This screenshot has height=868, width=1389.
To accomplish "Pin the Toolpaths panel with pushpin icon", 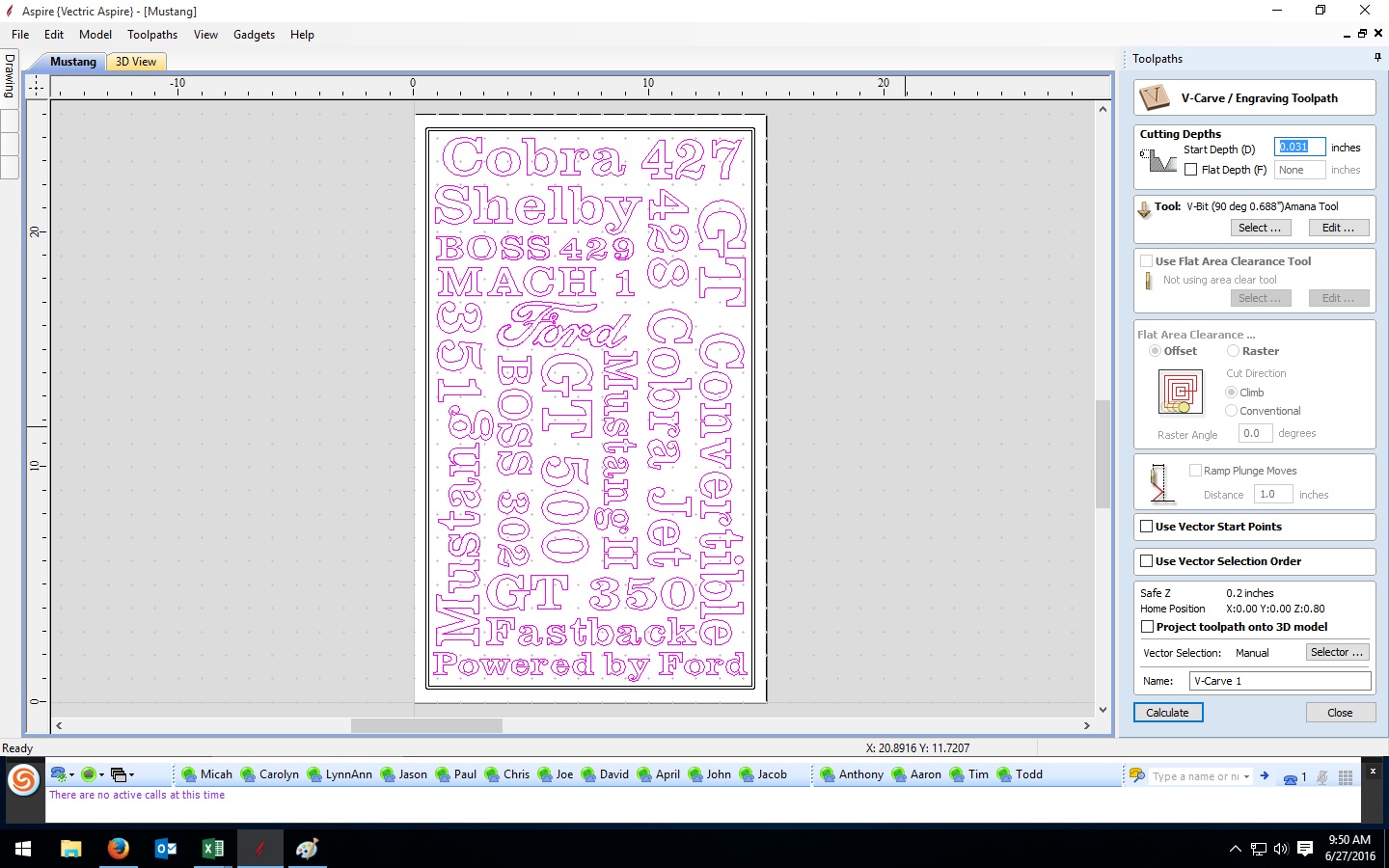I will (1377, 58).
